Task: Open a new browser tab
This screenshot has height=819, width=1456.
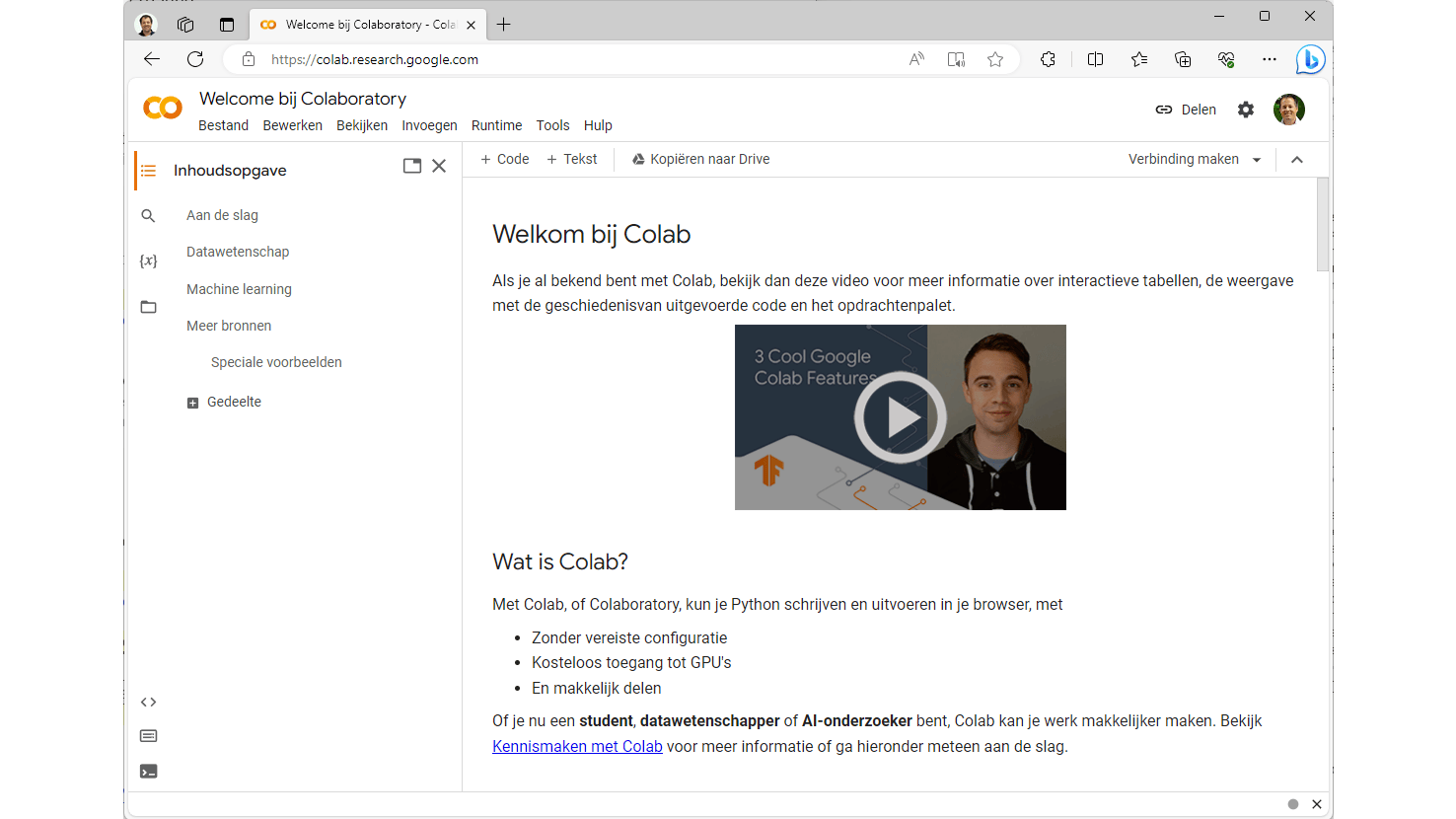Action: 504,25
